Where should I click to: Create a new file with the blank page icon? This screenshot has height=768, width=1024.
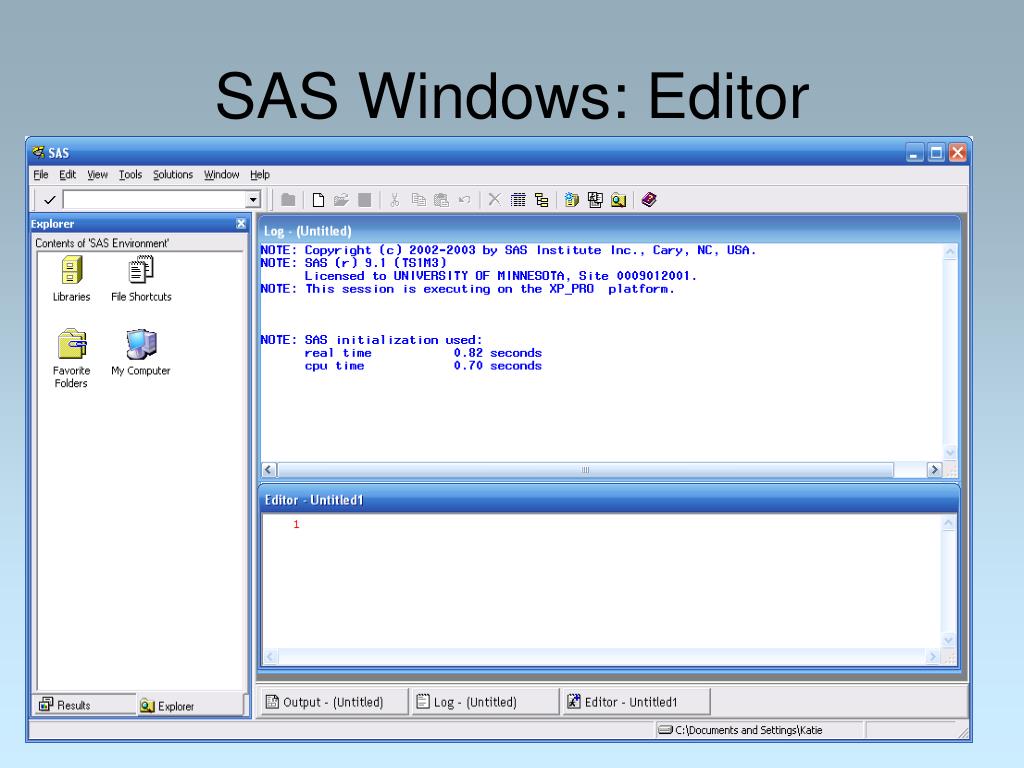[x=318, y=200]
